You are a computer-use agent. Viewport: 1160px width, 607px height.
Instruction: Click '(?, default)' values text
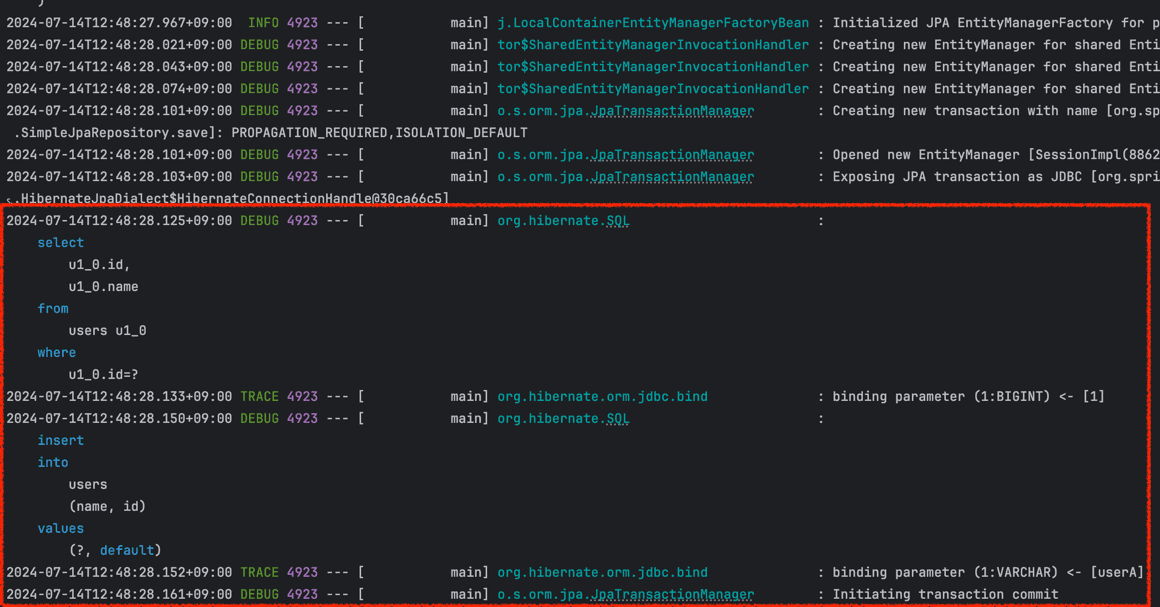coord(115,551)
